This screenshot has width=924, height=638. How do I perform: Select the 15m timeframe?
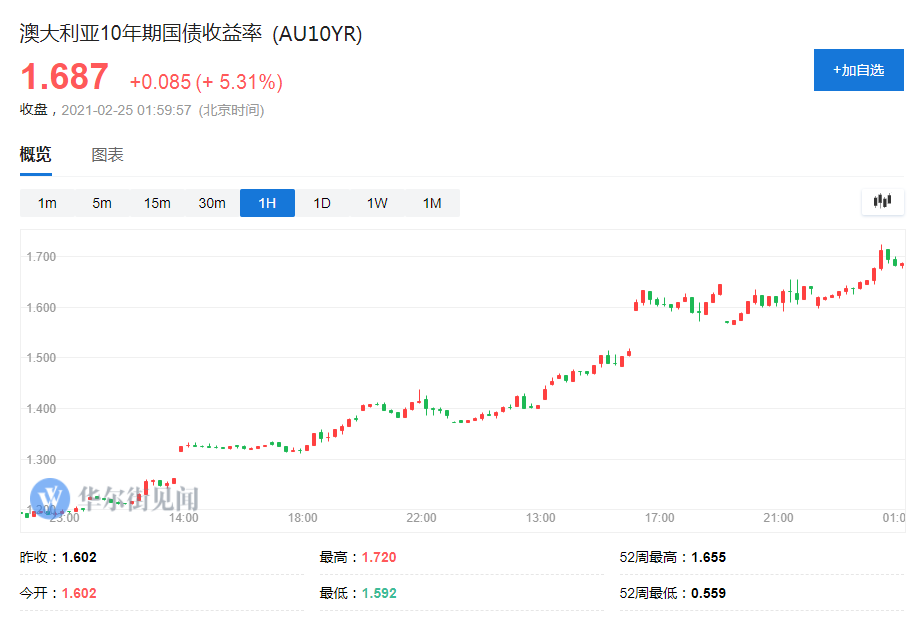coord(157,203)
